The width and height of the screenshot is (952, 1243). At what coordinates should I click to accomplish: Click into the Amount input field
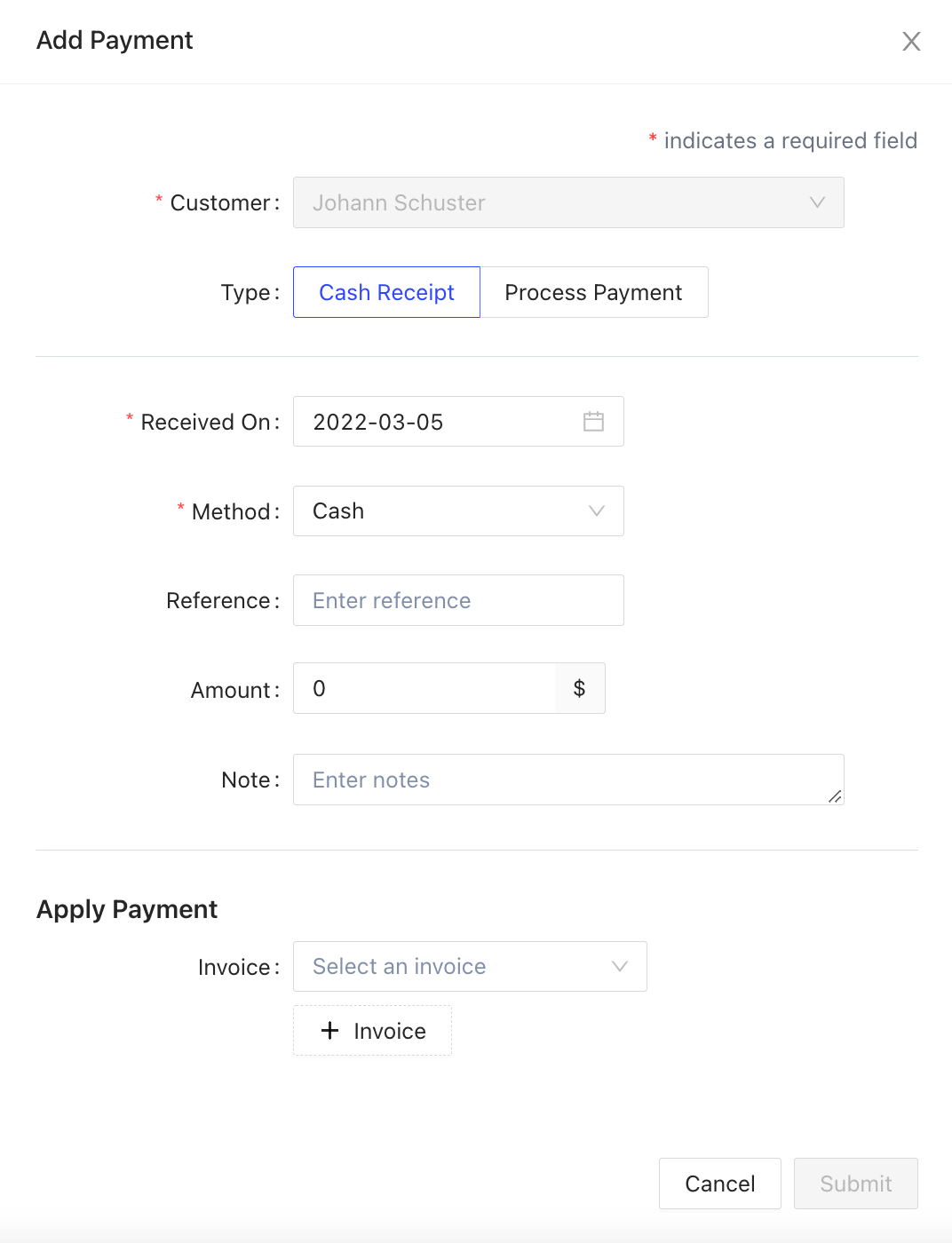(424, 688)
